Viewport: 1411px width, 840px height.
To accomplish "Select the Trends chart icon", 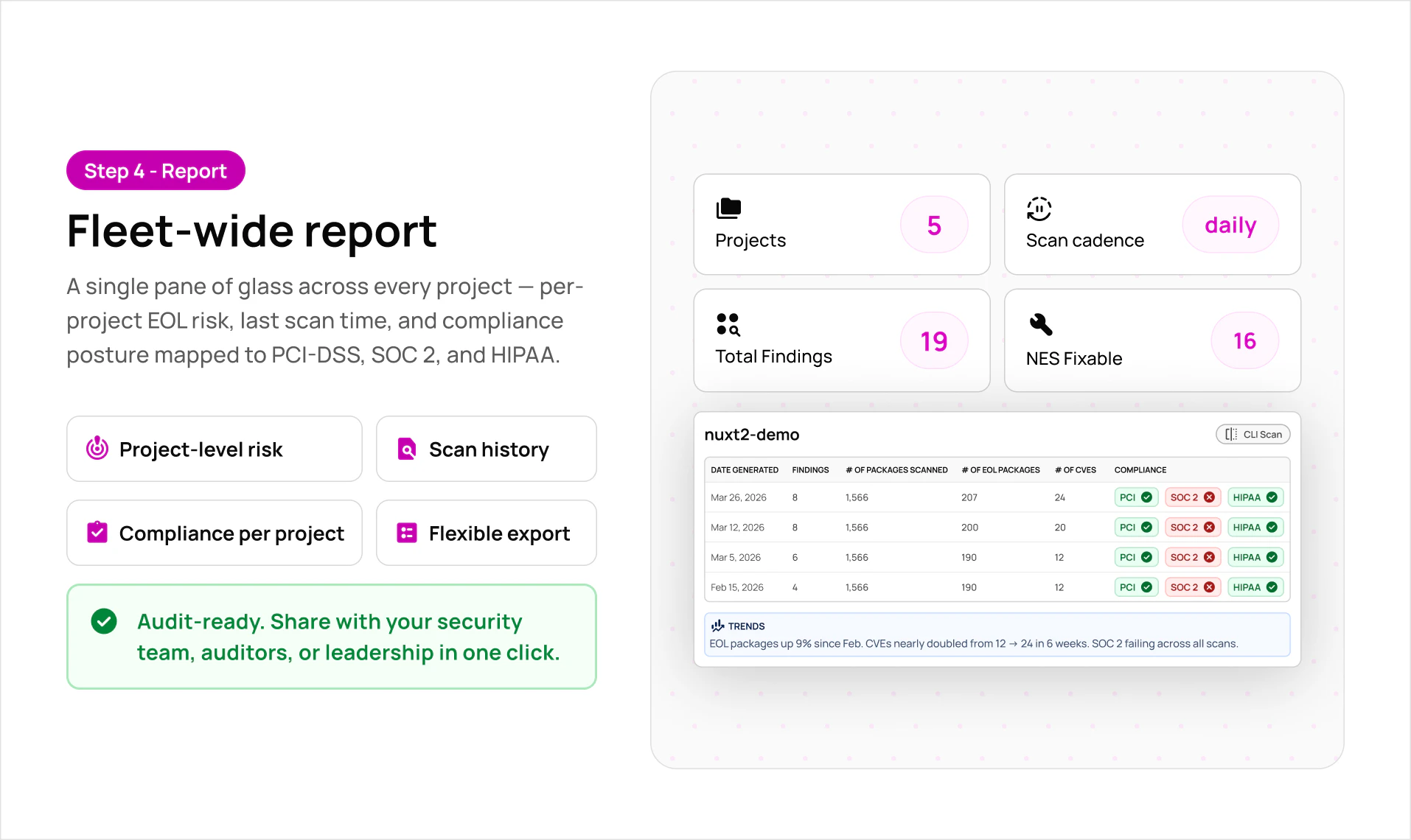I will coord(718,625).
